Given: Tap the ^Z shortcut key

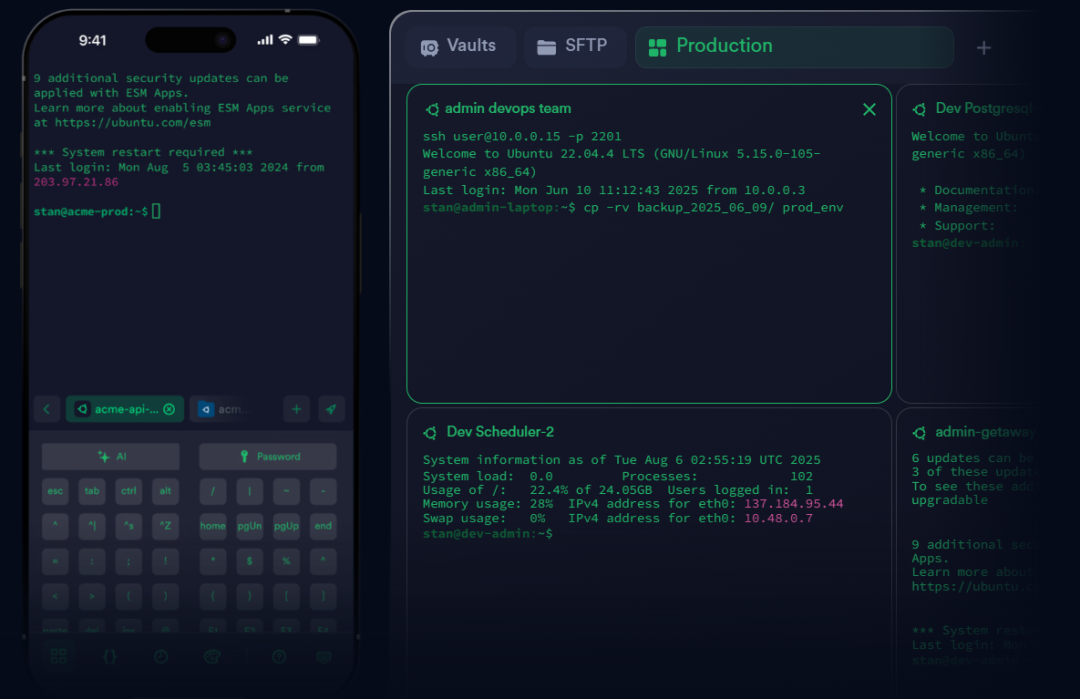Looking at the screenshot, I should pos(165,526).
